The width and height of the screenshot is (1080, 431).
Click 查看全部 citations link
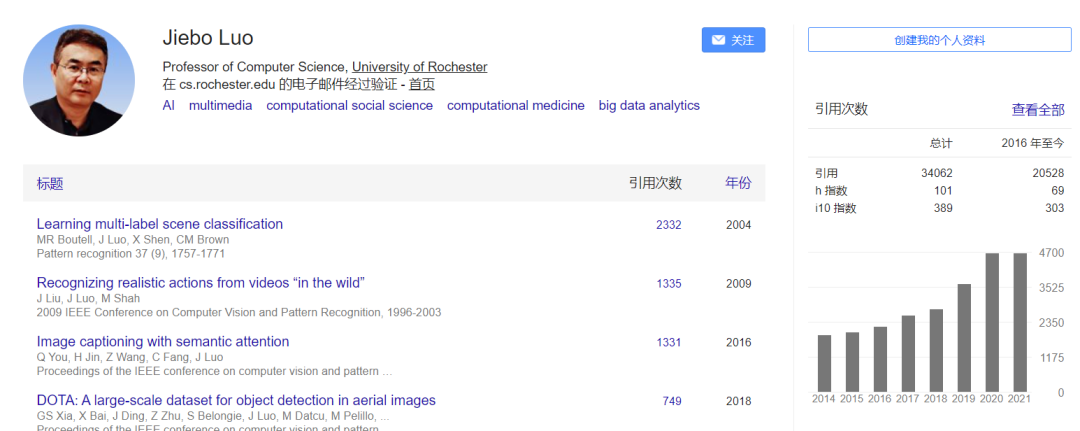pyautogui.click(x=1038, y=109)
